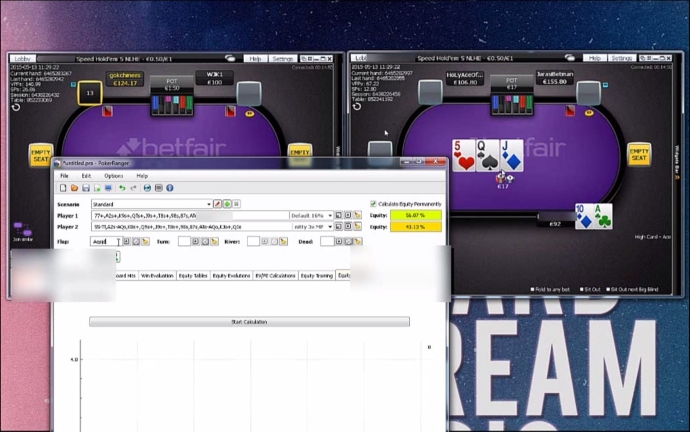The image size is (690, 432).
Task: Click the 13 timer seat in left table
Action: [x=90, y=93]
